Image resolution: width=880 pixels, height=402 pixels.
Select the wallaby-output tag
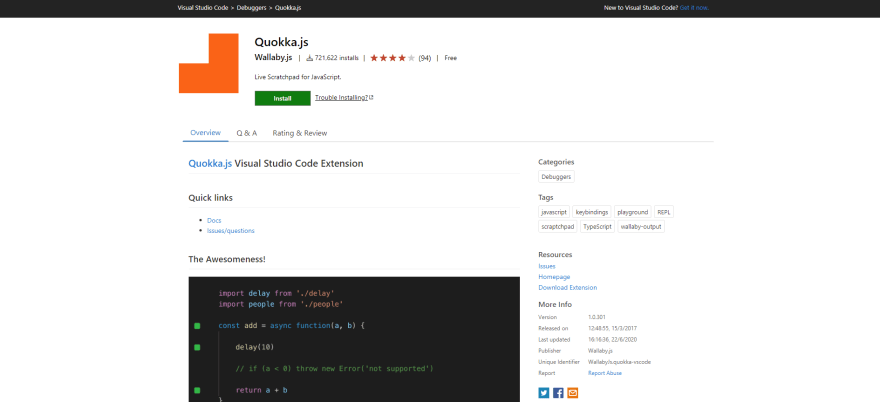point(641,227)
